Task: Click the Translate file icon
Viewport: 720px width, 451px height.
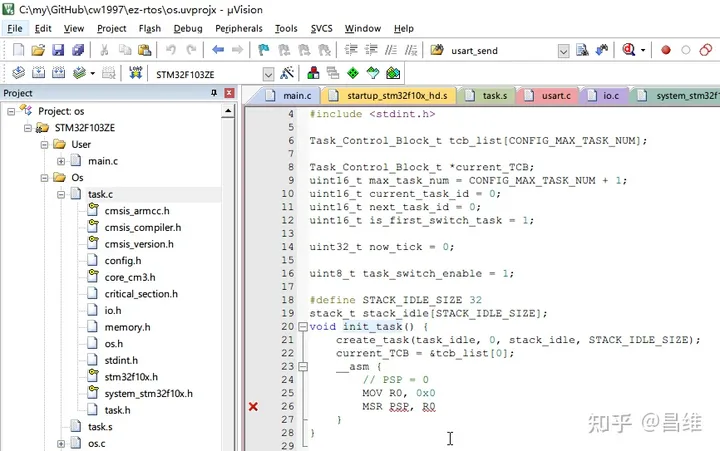Action: pos(18,73)
